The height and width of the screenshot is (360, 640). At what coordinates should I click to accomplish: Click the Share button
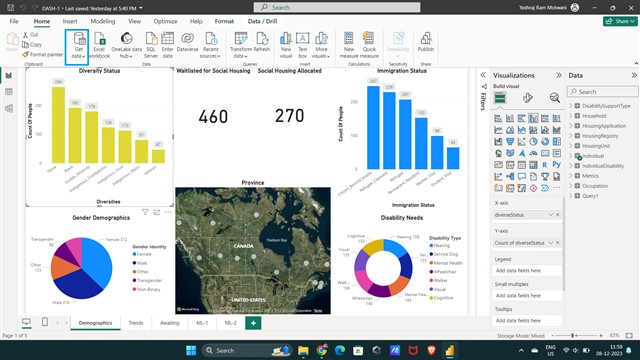tap(620, 21)
